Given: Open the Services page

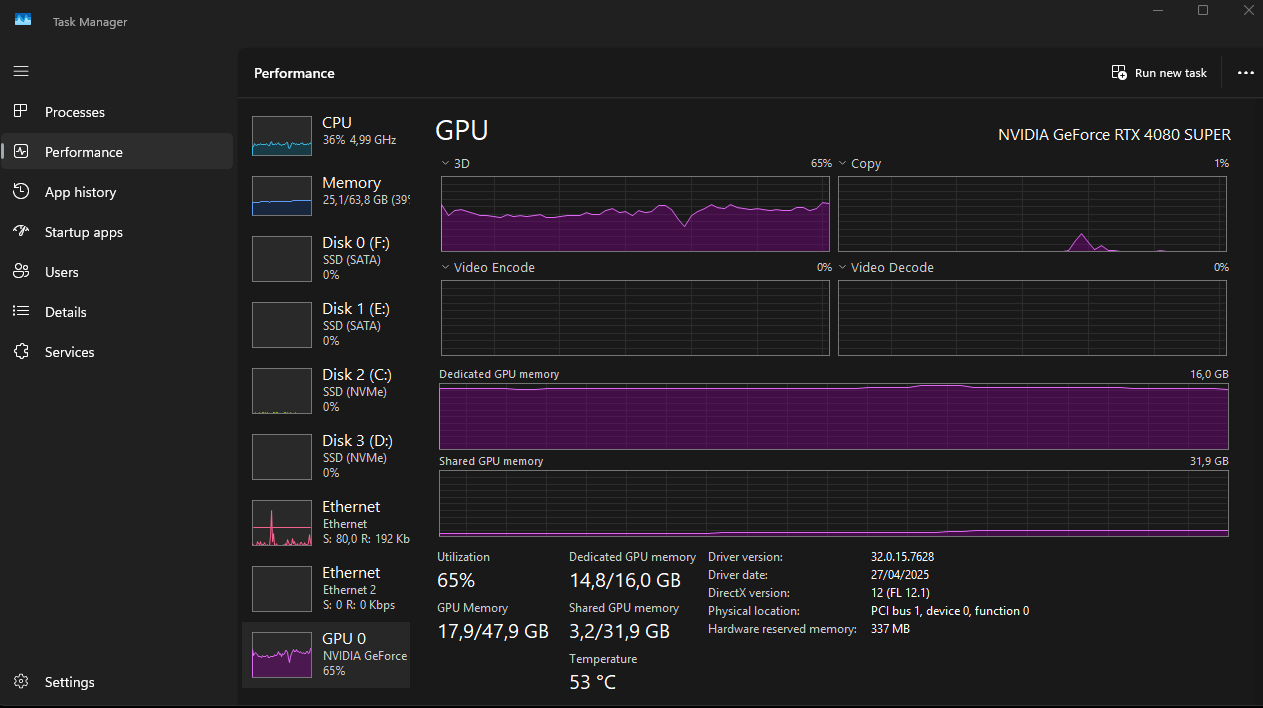Looking at the screenshot, I should coord(69,351).
